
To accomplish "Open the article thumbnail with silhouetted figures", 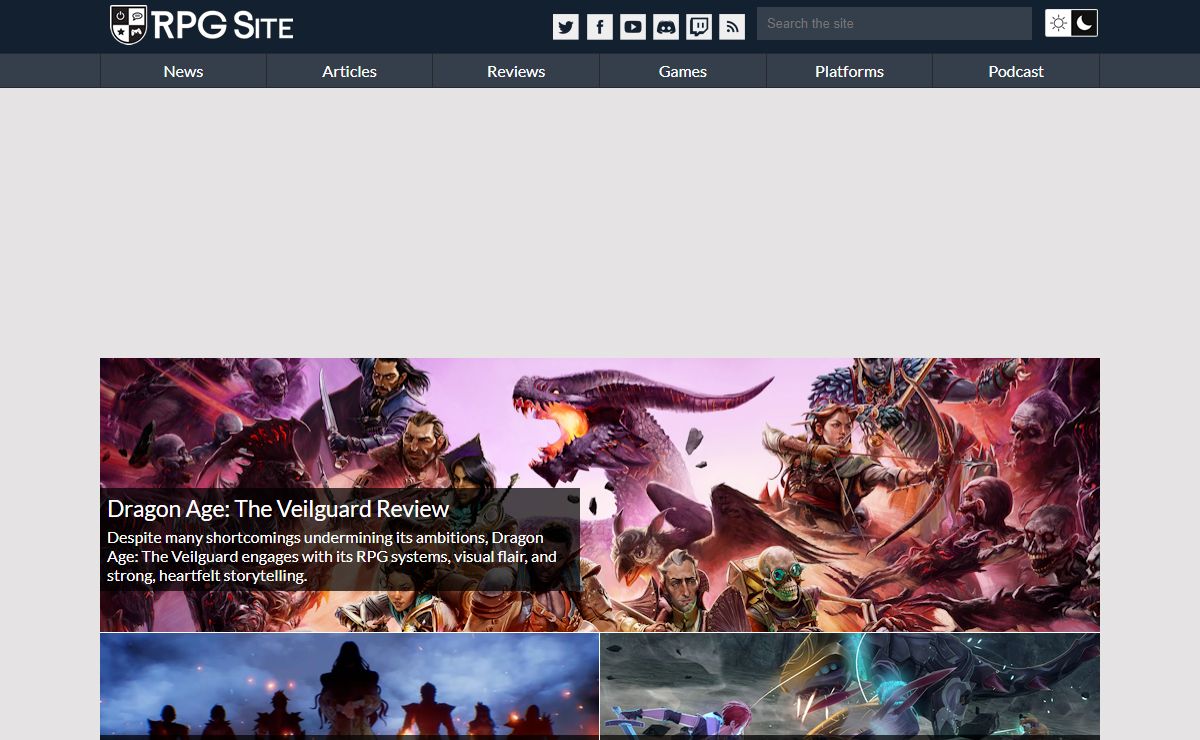I will pos(349,686).
